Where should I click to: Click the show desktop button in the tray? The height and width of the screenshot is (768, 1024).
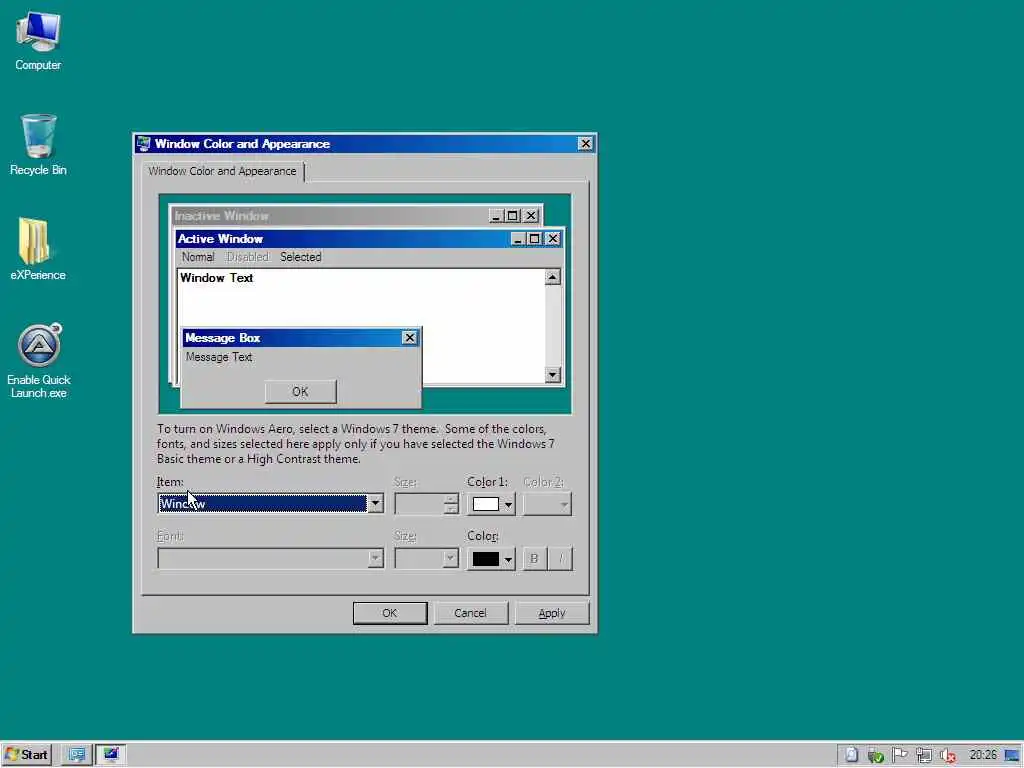coord(1012,756)
